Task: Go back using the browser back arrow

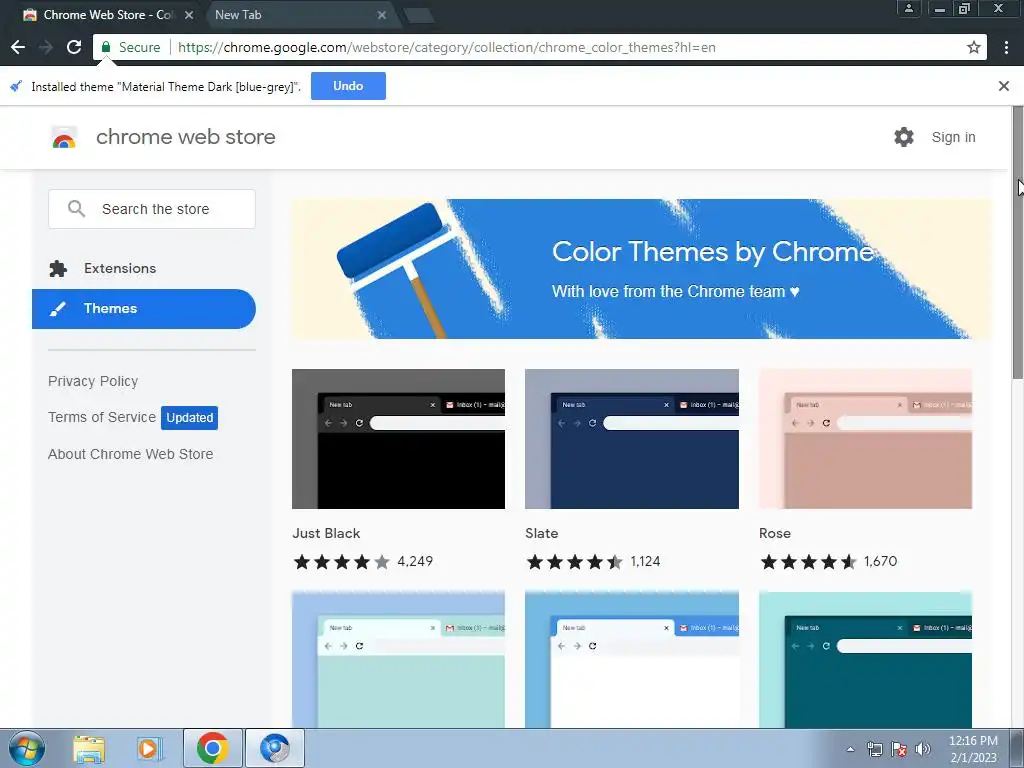Action: point(18,47)
